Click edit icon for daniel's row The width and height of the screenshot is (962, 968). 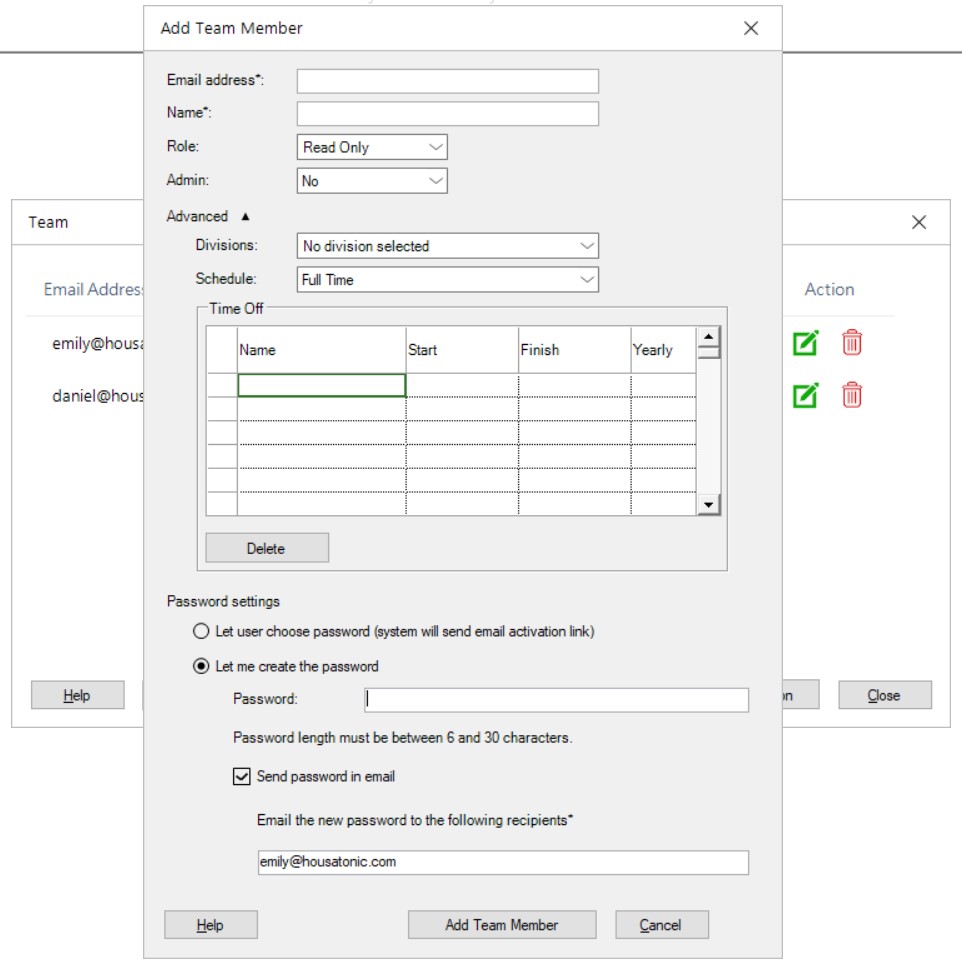coord(805,395)
